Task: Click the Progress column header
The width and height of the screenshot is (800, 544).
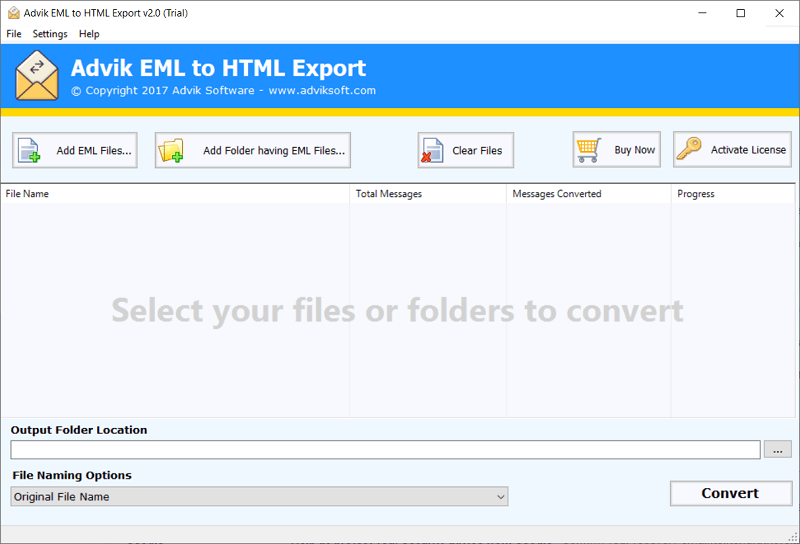Action: [x=733, y=194]
